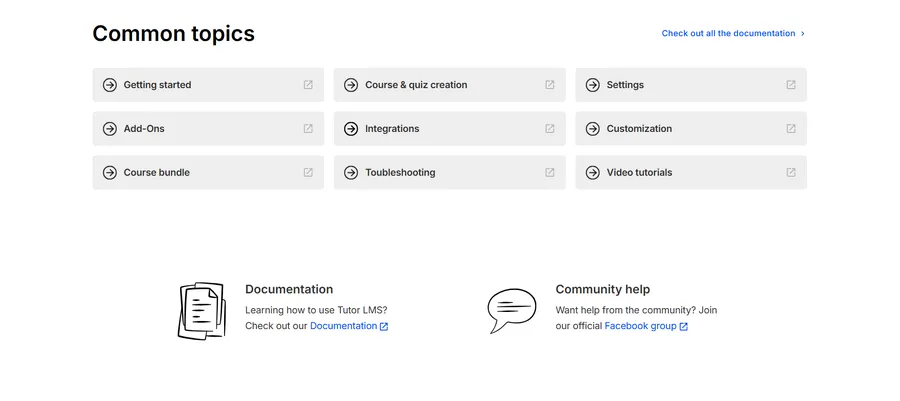Open the Toubleshooting topic
Image resolution: width=900 pixels, height=401 pixels.
click(x=449, y=172)
